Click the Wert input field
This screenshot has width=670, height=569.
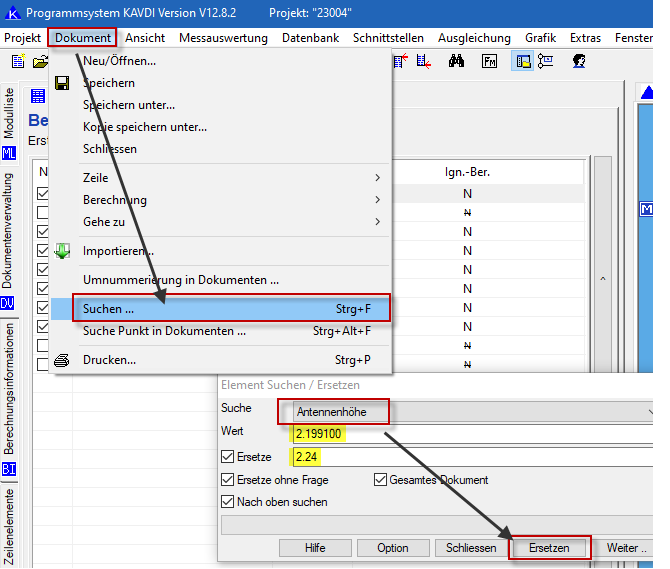click(x=470, y=432)
